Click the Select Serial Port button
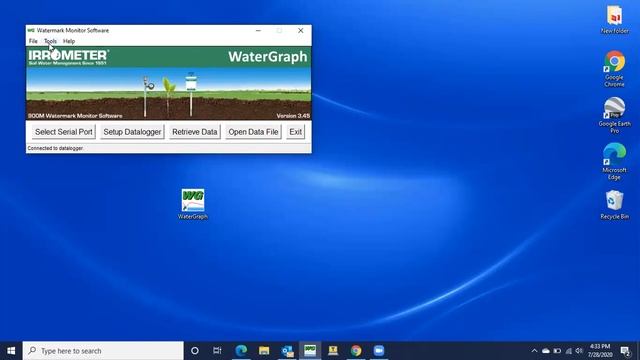This screenshot has width=640, height=360. click(64, 132)
